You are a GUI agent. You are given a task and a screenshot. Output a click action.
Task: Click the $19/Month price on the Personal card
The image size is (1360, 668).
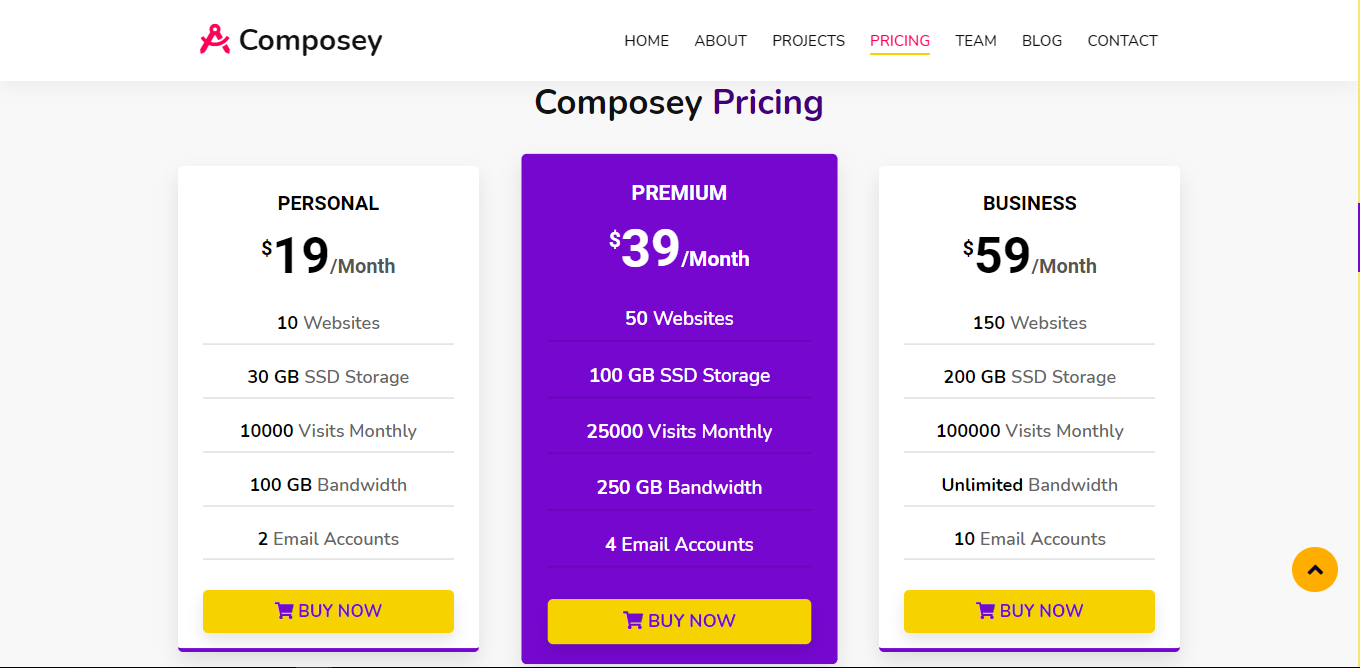coord(328,257)
